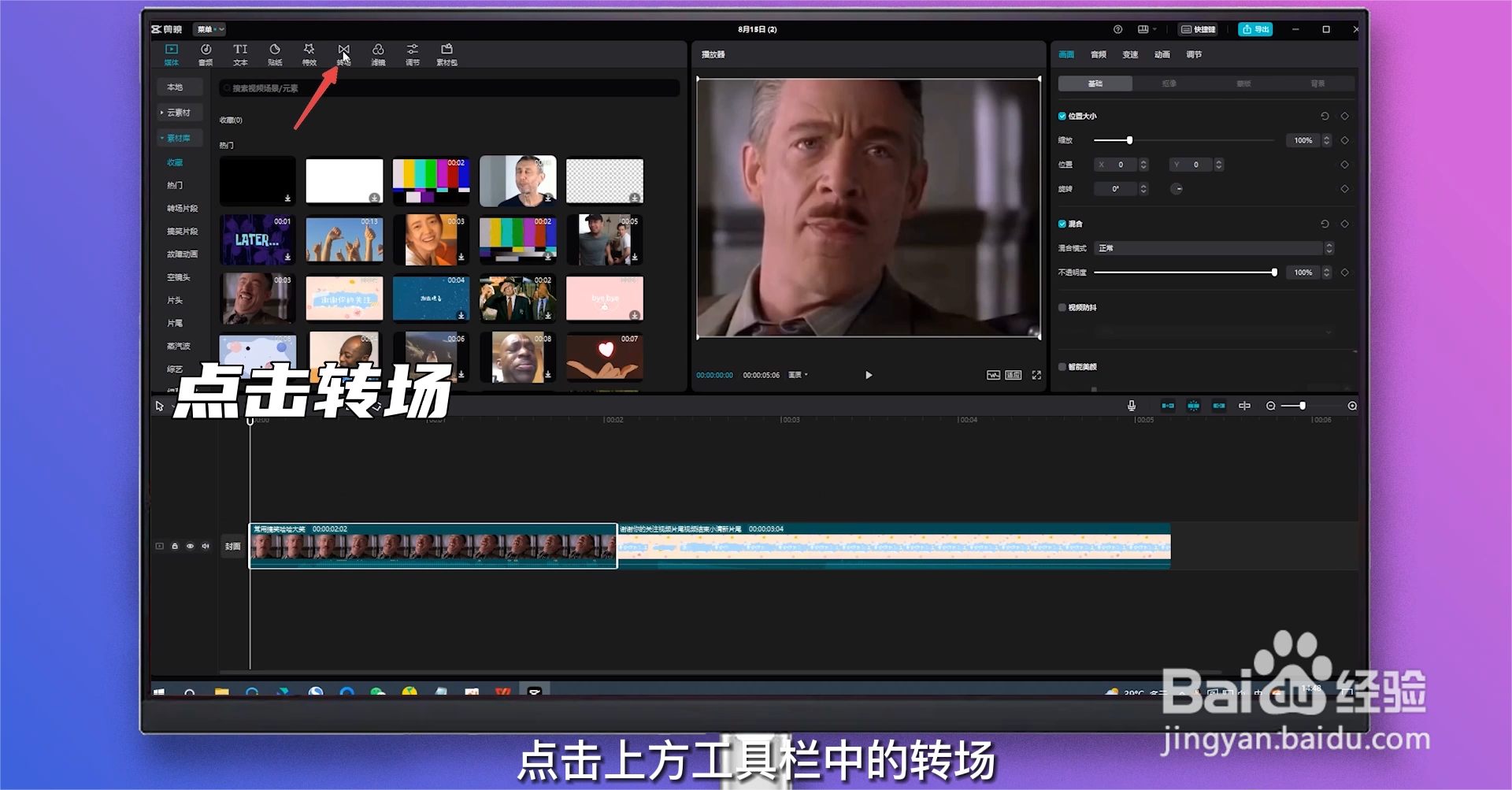Image resolution: width=1512 pixels, height=790 pixels.
Task: Switch to the 动画 animation tab
Action: (1162, 54)
